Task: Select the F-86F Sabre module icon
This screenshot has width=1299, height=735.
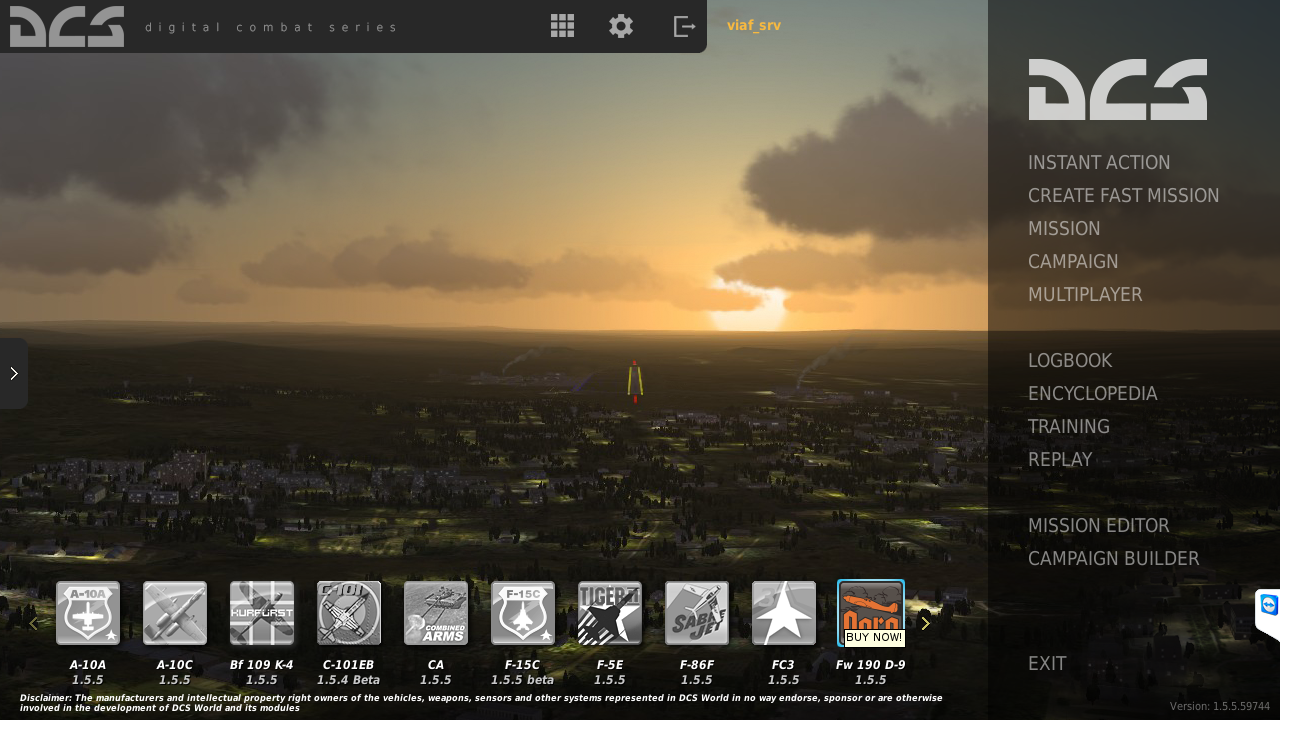Action: (x=697, y=613)
